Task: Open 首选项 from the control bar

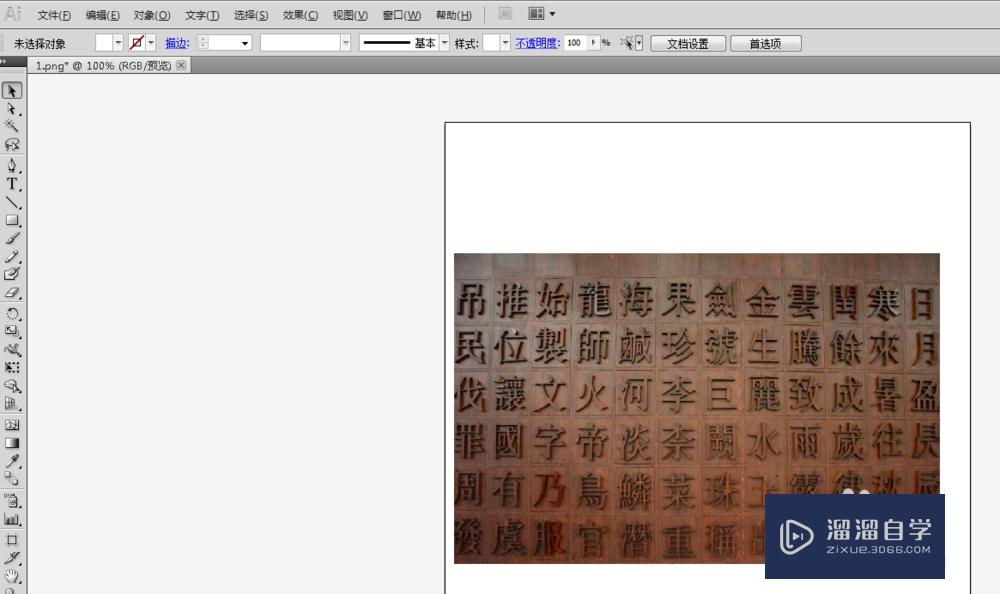Action: (x=765, y=42)
